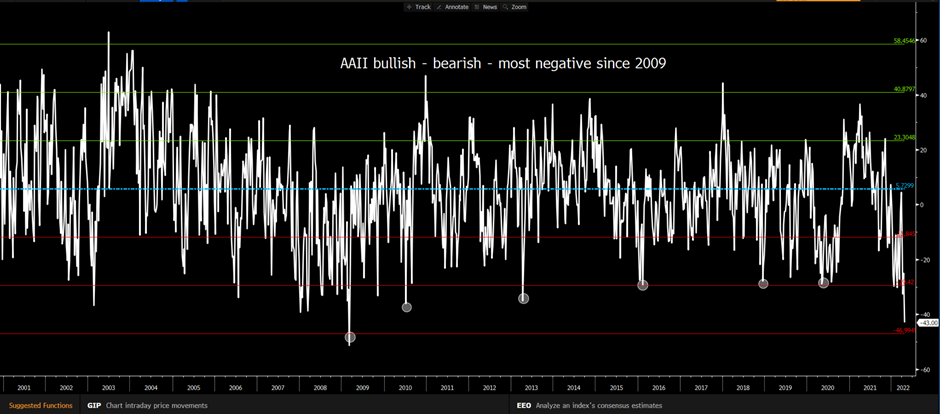The image size is (940, 414).
Task: Click the 2009 low circle marker
Action: [350, 337]
